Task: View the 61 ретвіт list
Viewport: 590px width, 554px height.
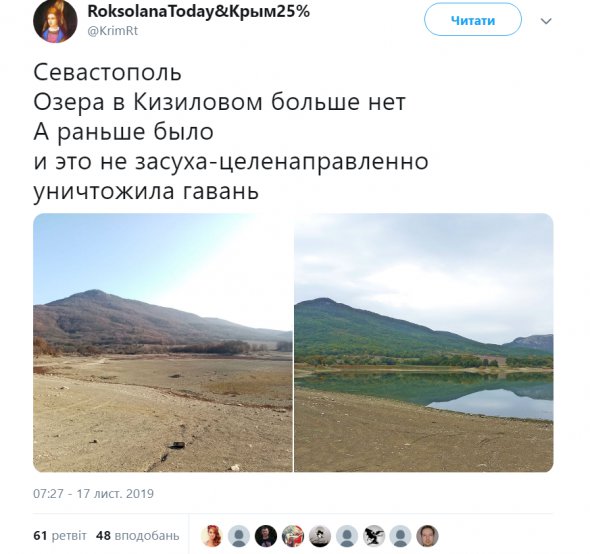Action: (x=60, y=535)
